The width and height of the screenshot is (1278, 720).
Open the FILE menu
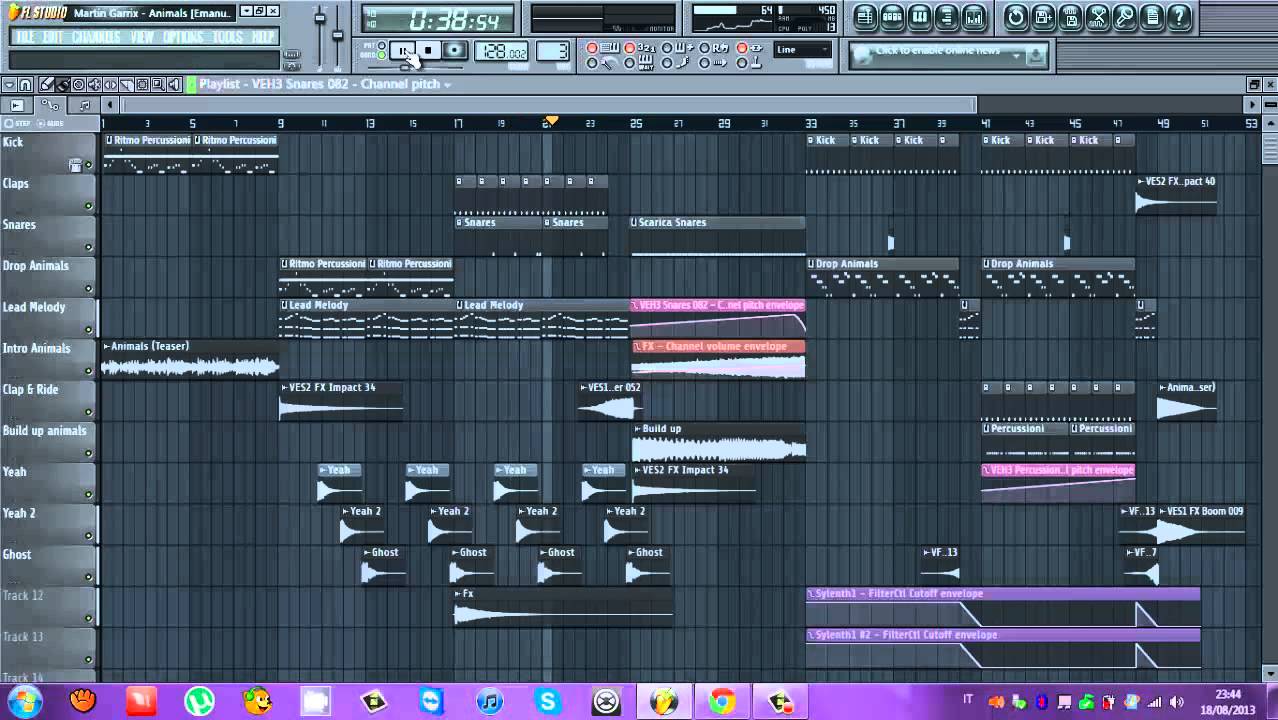click(25, 37)
